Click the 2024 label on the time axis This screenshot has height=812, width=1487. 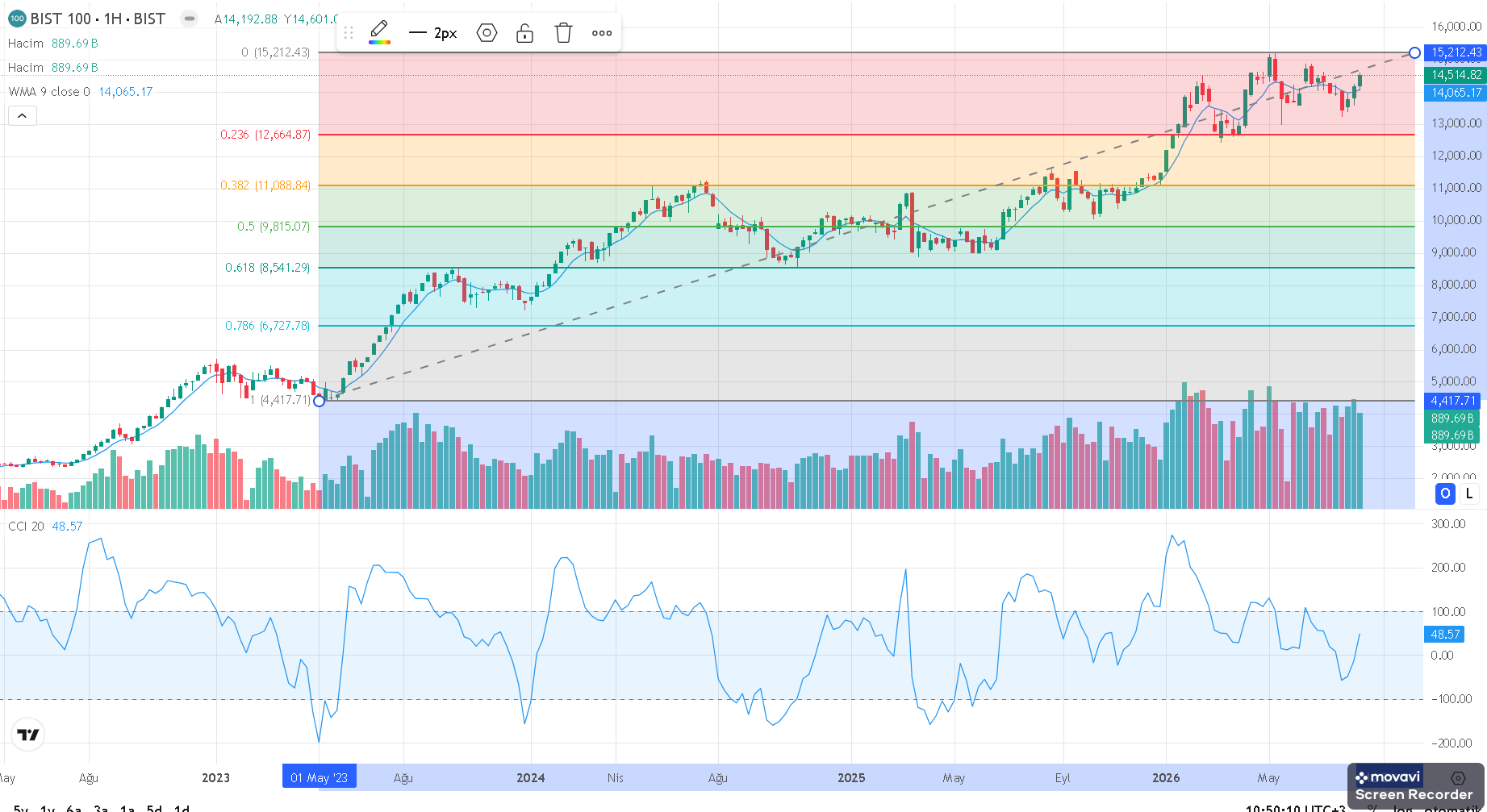click(530, 778)
